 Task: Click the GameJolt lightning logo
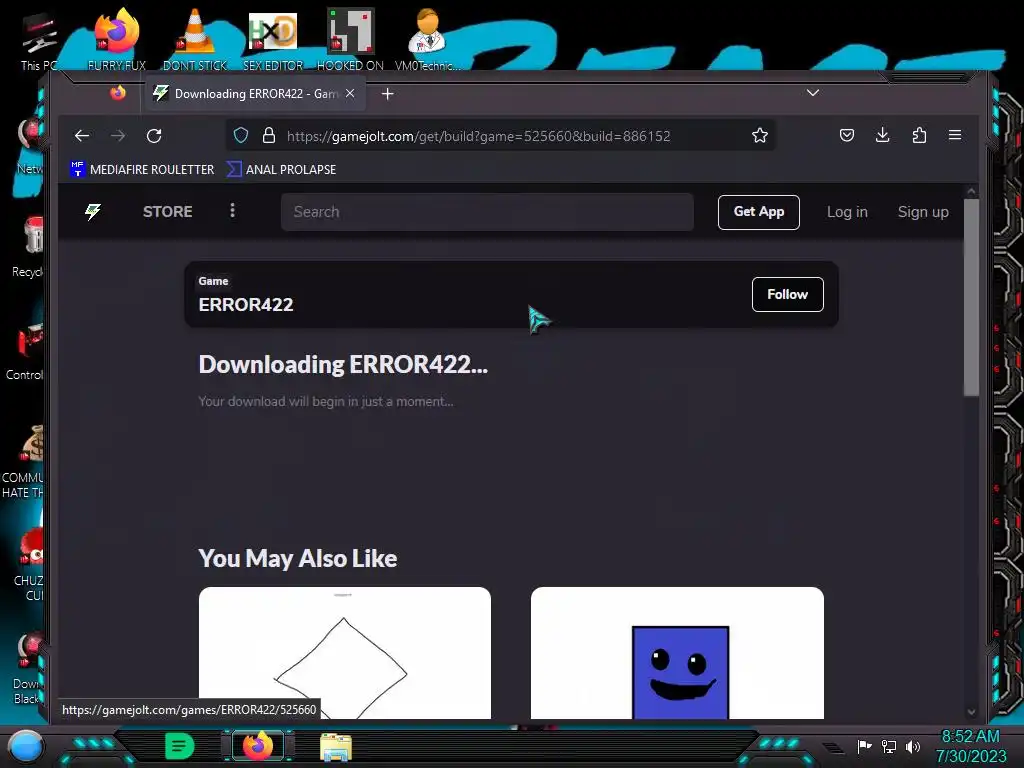(93, 212)
